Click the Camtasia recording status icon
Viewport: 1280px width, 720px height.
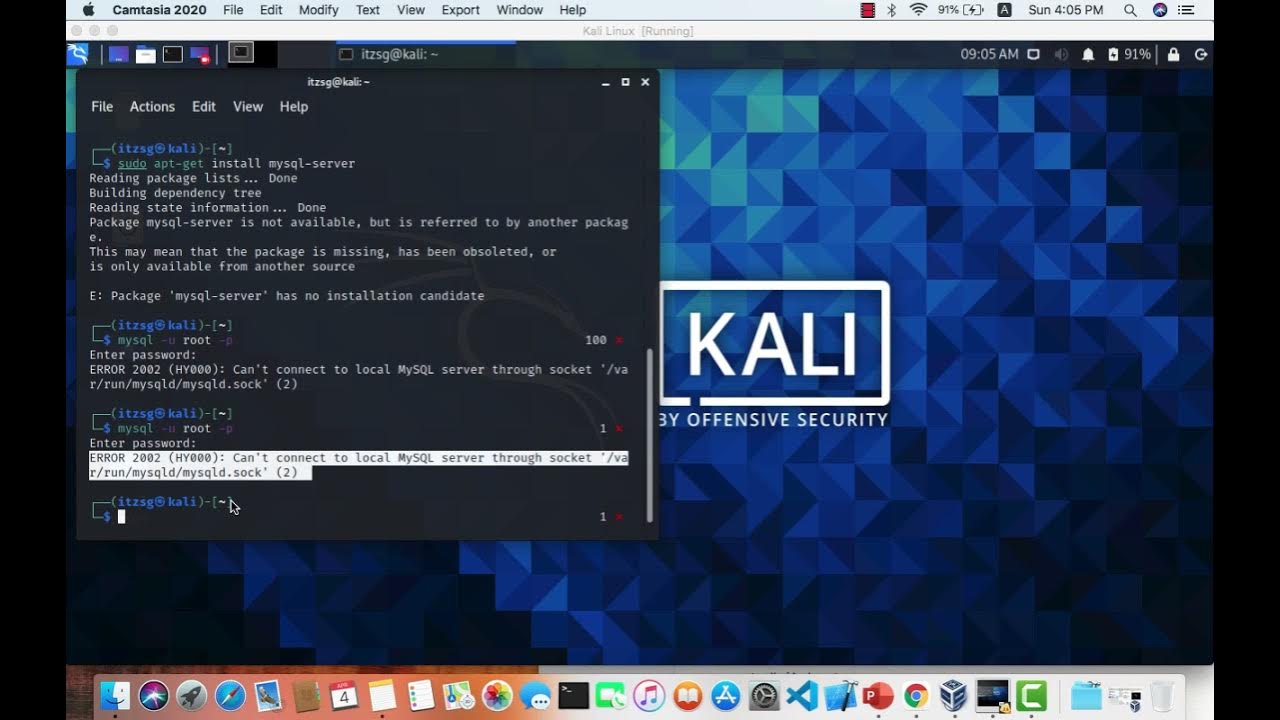pyautogui.click(x=867, y=10)
